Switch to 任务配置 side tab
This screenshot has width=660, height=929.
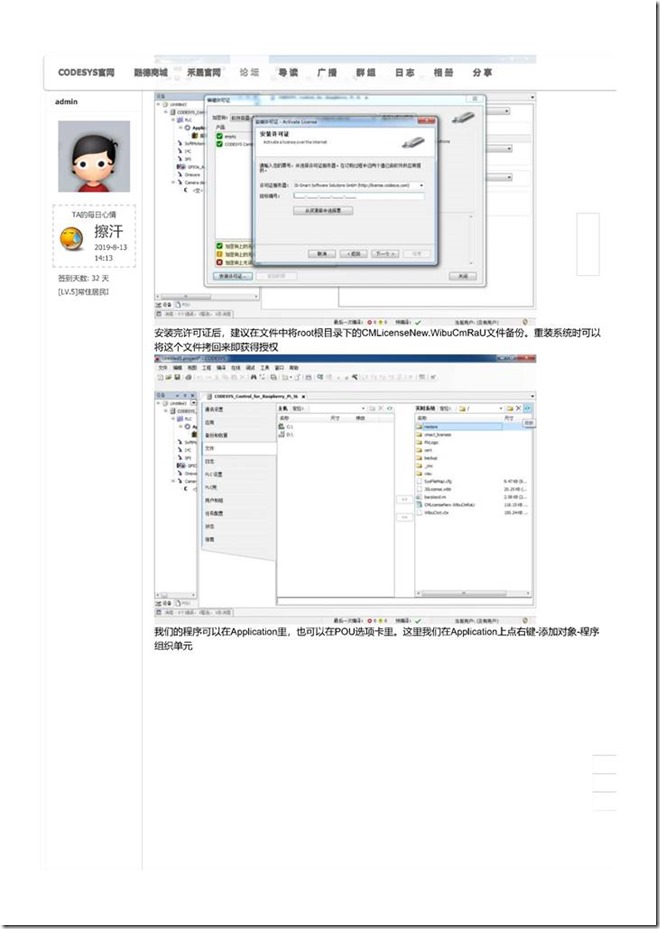pyautogui.click(x=238, y=513)
